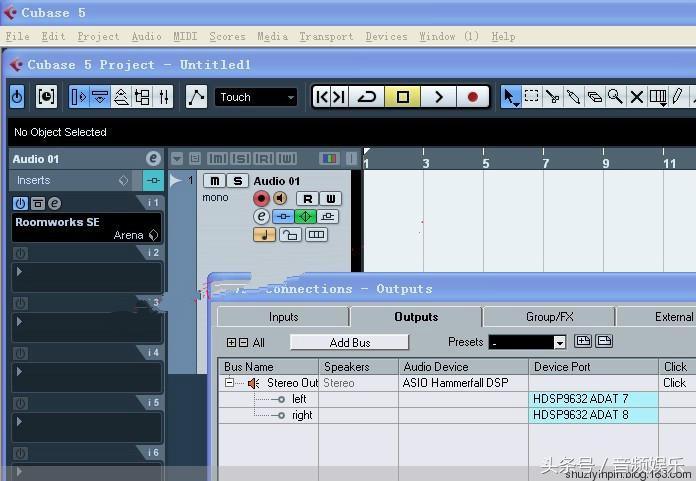Image resolution: width=696 pixels, height=481 pixels.
Task: Click the red Record transport button
Action: coord(473,96)
